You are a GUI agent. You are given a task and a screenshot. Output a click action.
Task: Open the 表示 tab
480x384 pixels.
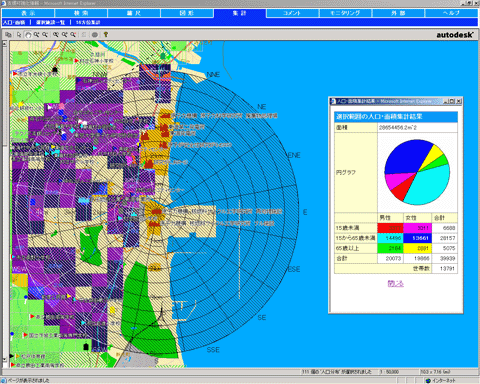(x=28, y=13)
